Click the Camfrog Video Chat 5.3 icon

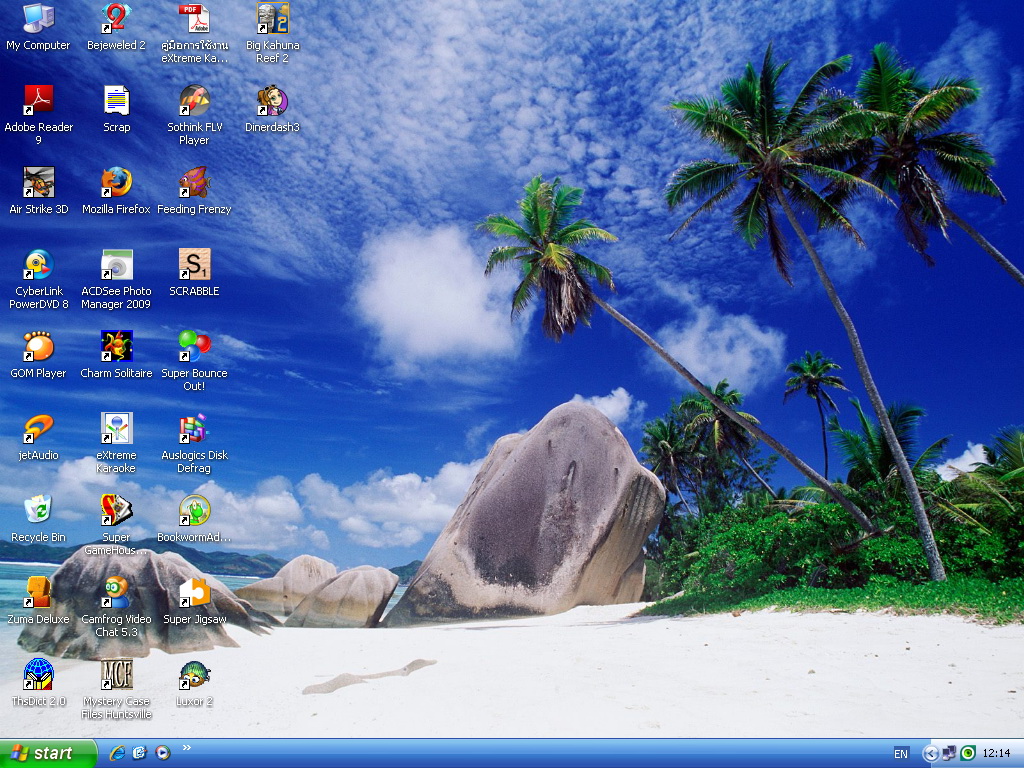(x=116, y=592)
